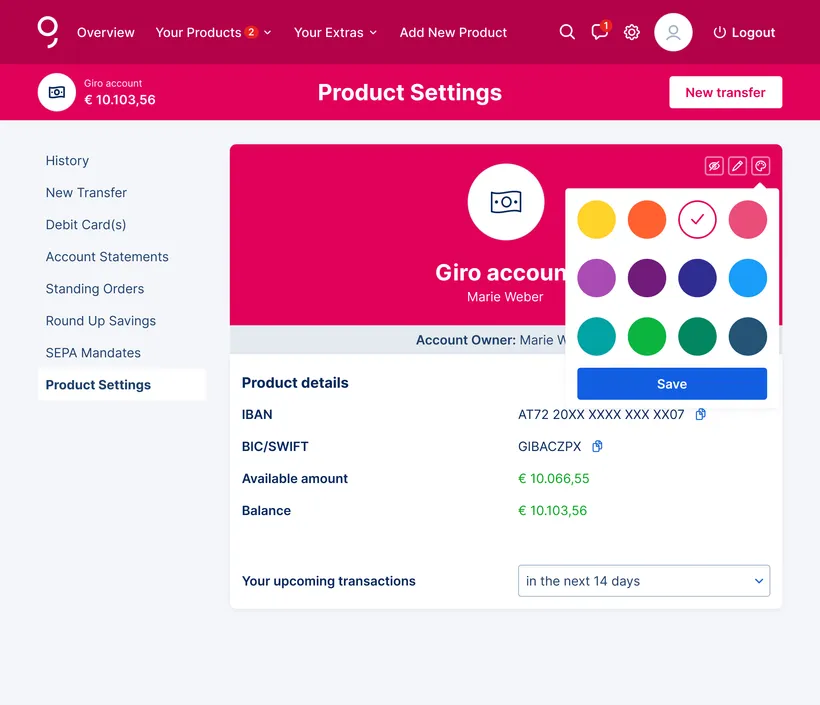Expand the Your Extras menu
The width and height of the screenshot is (820, 705).
tap(335, 32)
